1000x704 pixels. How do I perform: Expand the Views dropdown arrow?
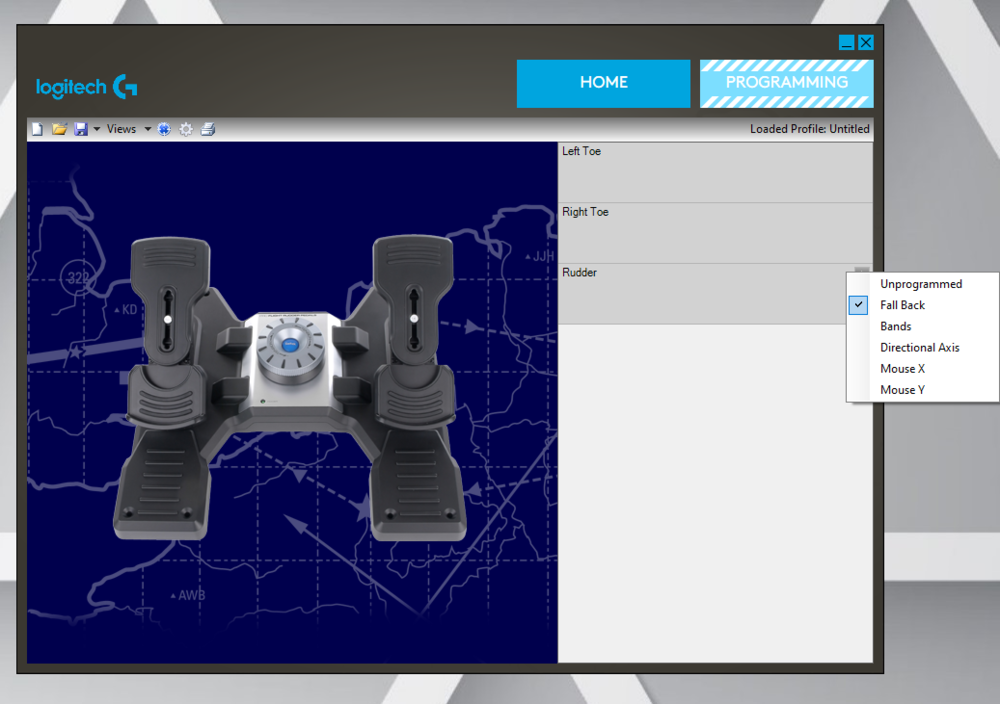(x=147, y=129)
